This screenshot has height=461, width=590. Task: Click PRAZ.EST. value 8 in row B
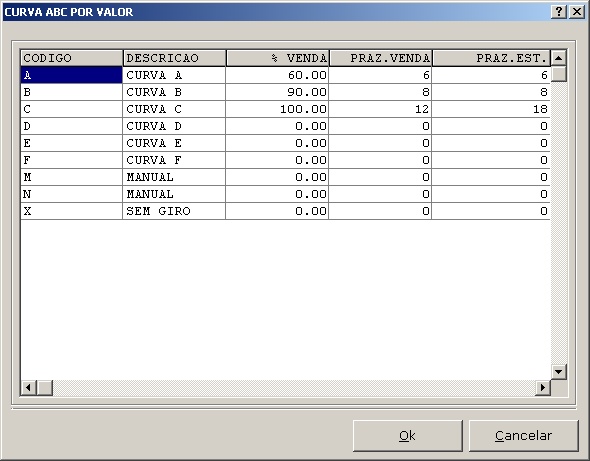click(491, 92)
